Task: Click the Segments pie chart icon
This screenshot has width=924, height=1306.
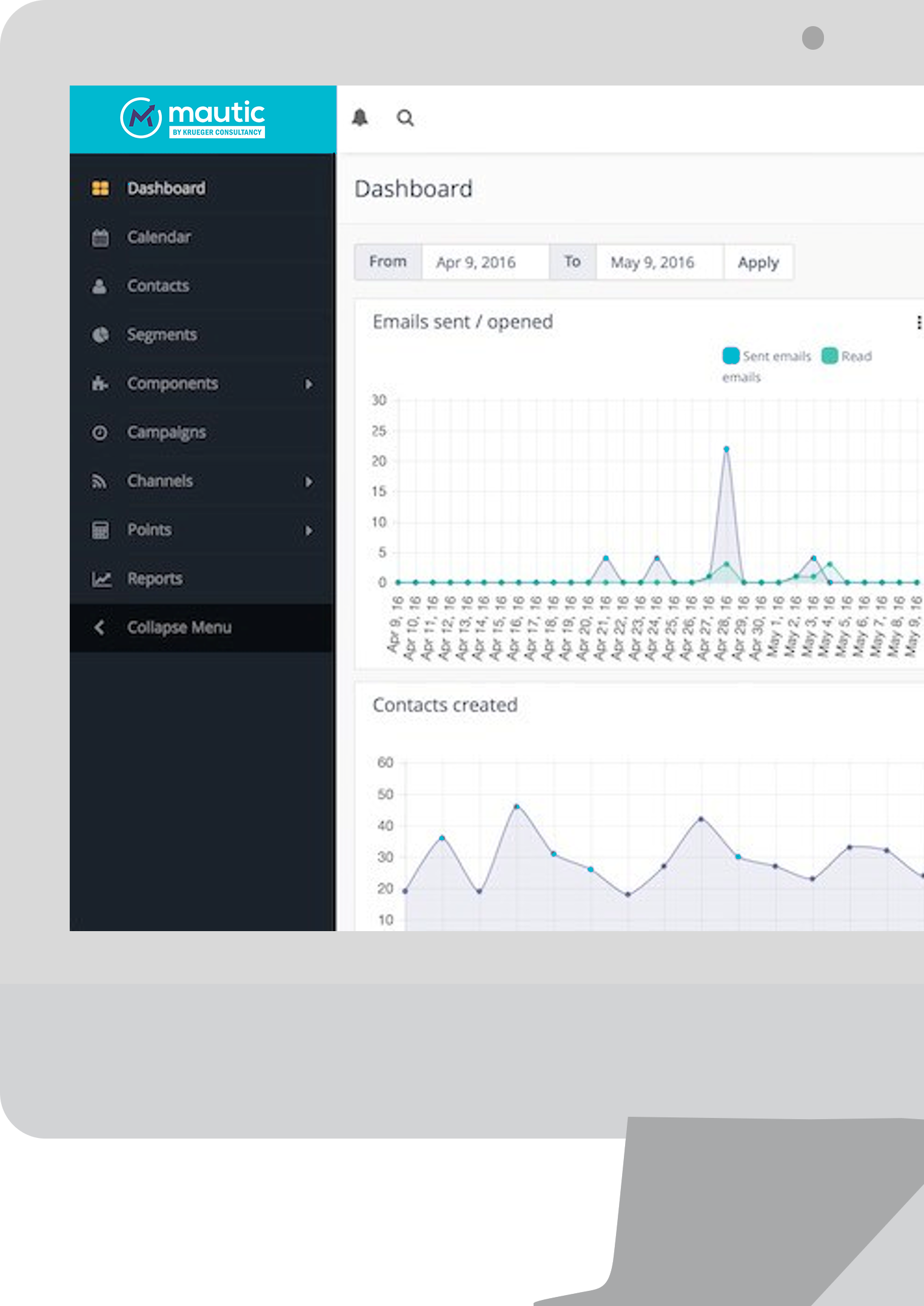Action: tap(100, 335)
